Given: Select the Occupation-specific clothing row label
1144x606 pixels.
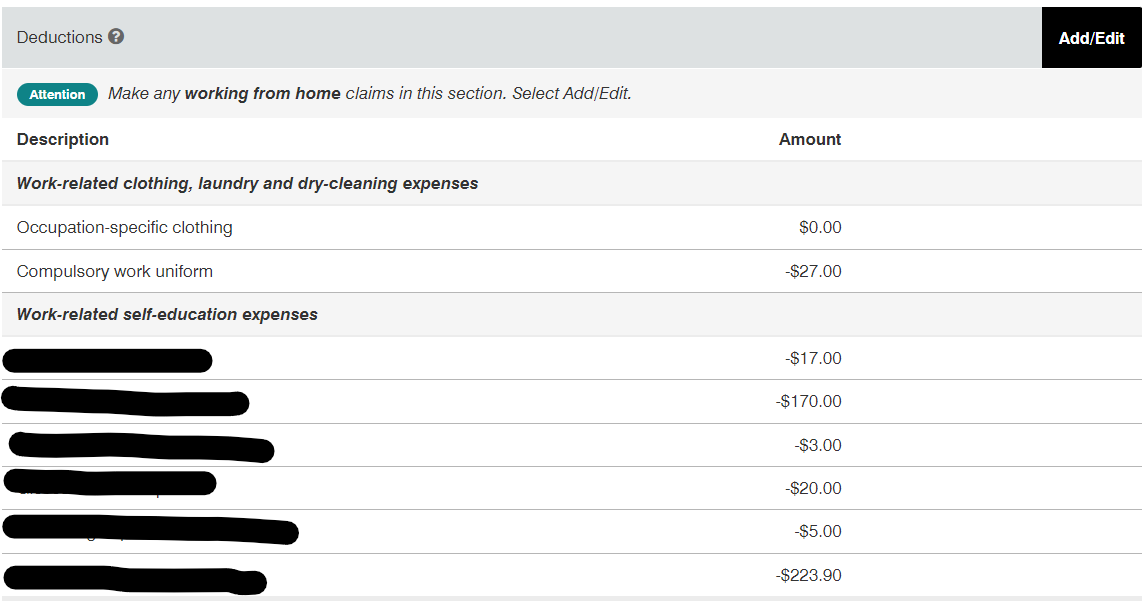Looking at the screenshot, I should pyautogui.click(x=124, y=227).
